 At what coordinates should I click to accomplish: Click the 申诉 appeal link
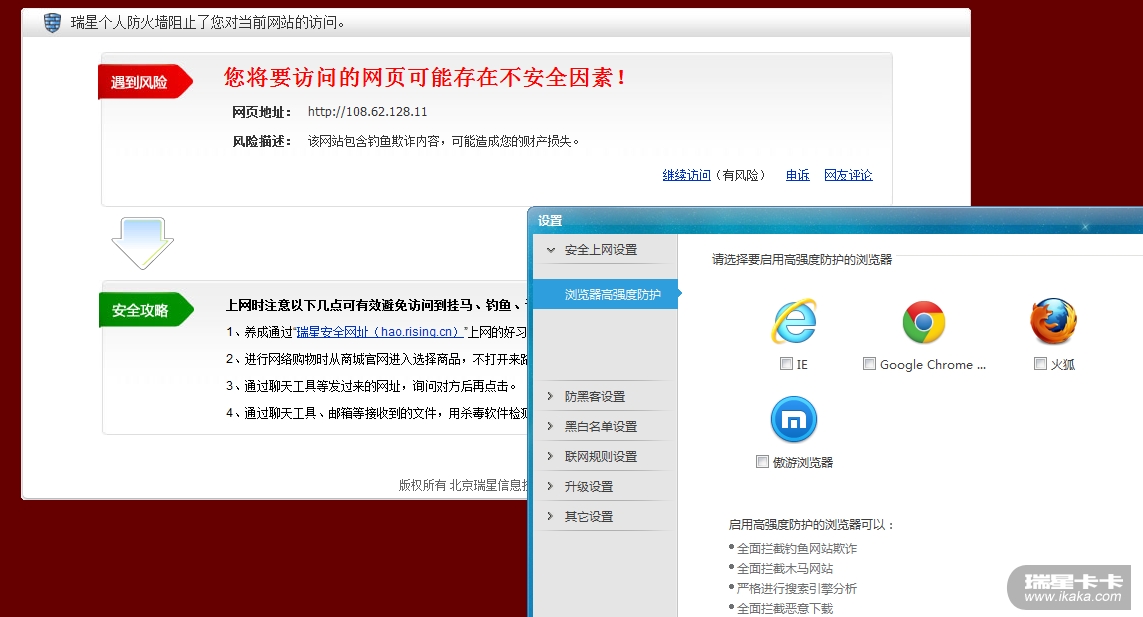coord(797,175)
